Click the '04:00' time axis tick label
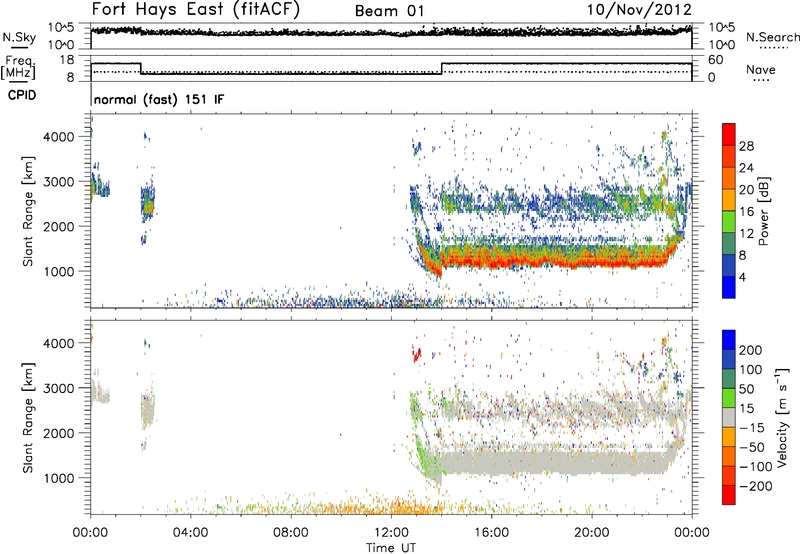Screen dimensions: 800x554 click(x=191, y=533)
